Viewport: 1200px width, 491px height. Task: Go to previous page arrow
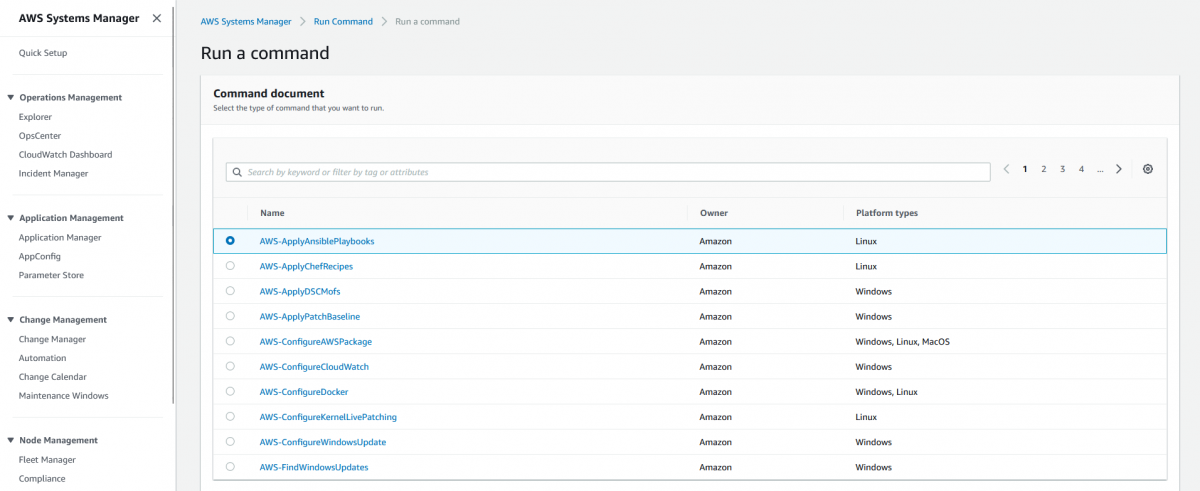point(1007,169)
